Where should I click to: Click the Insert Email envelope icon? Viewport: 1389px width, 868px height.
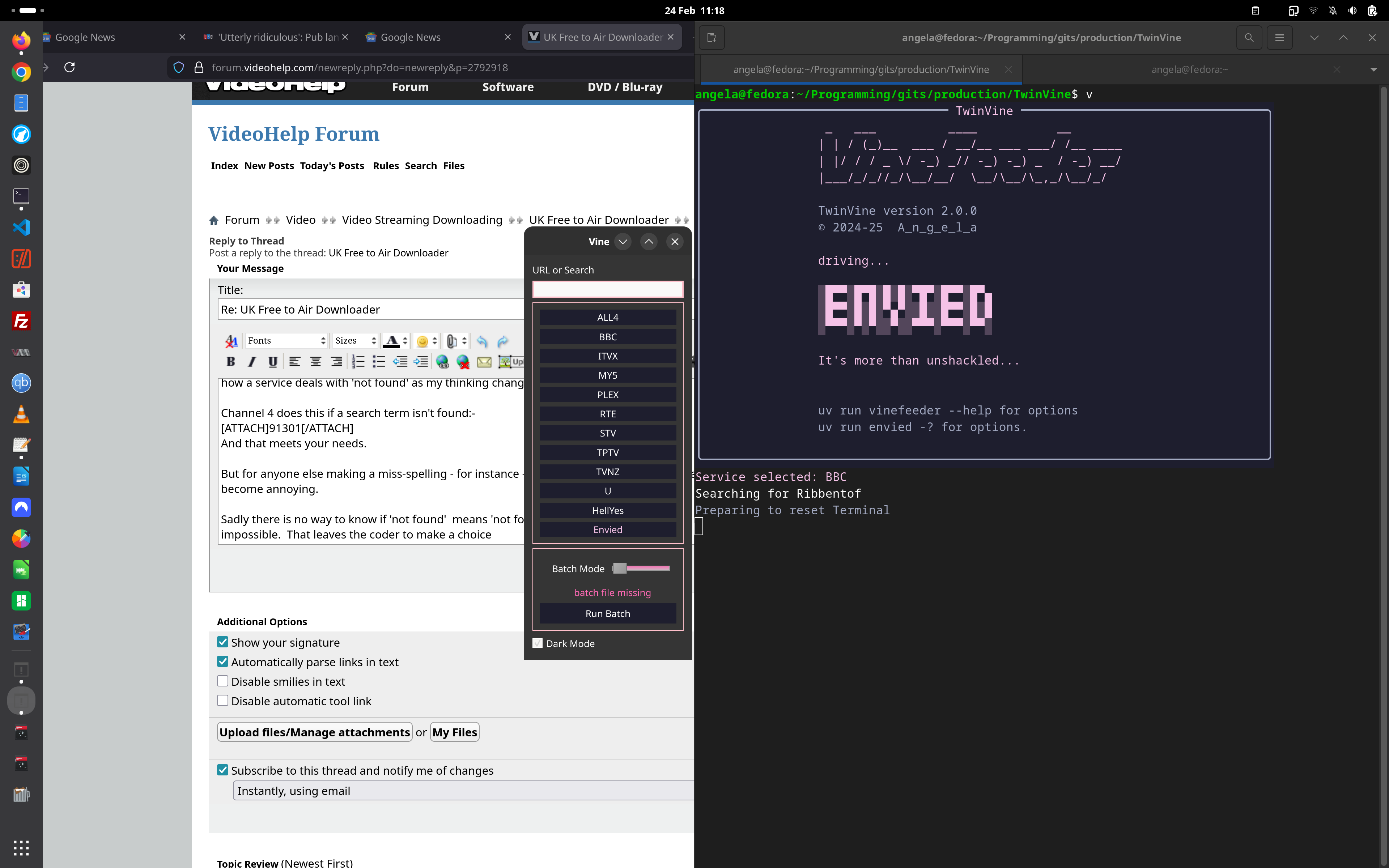pos(484,362)
